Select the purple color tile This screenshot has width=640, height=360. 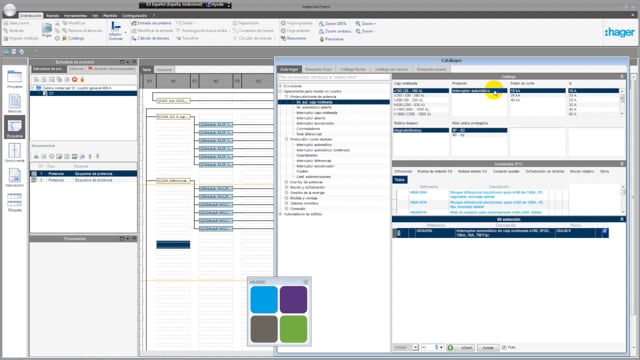point(293,300)
